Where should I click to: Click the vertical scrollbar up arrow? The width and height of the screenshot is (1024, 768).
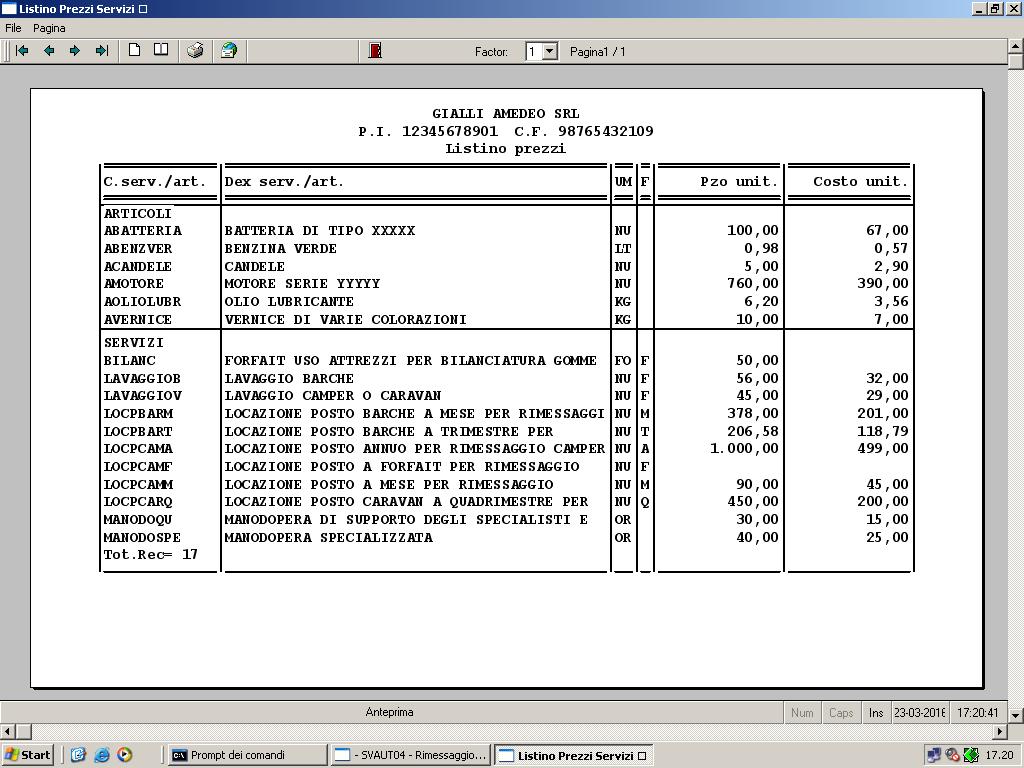coord(1016,46)
